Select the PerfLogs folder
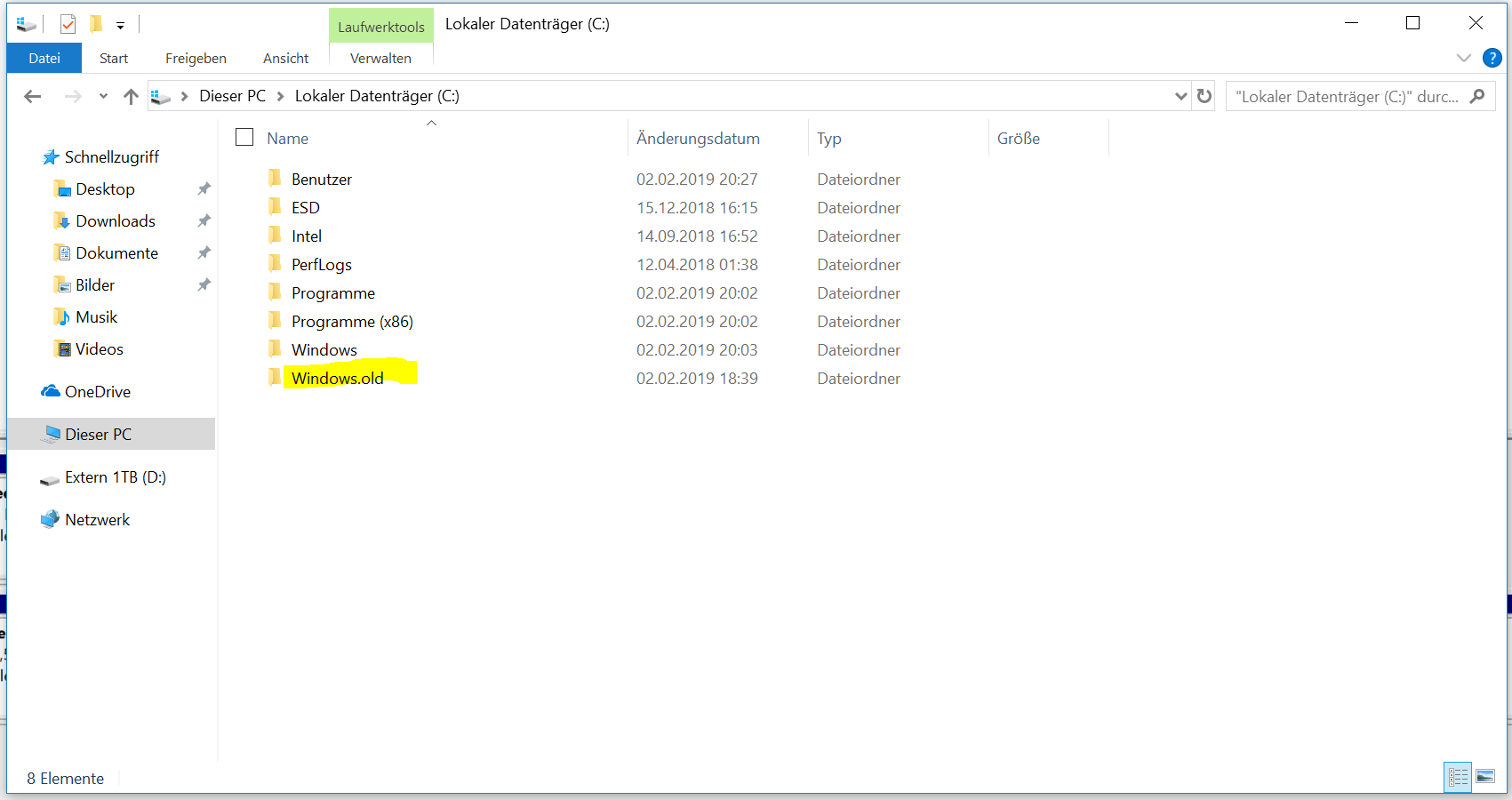The width and height of the screenshot is (1512, 800). point(322,264)
